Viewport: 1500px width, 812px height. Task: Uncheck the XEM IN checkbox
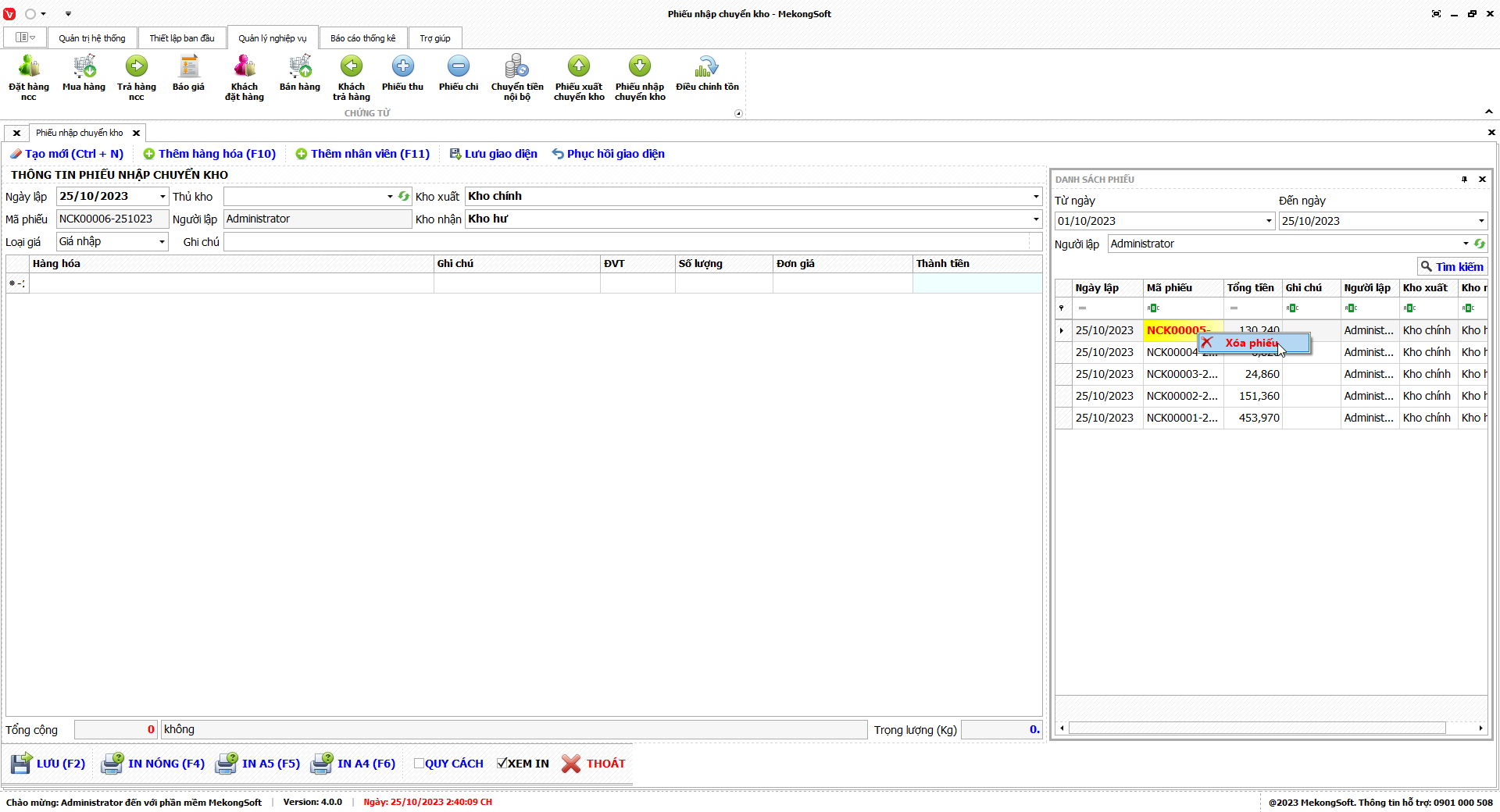pyautogui.click(x=502, y=764)
